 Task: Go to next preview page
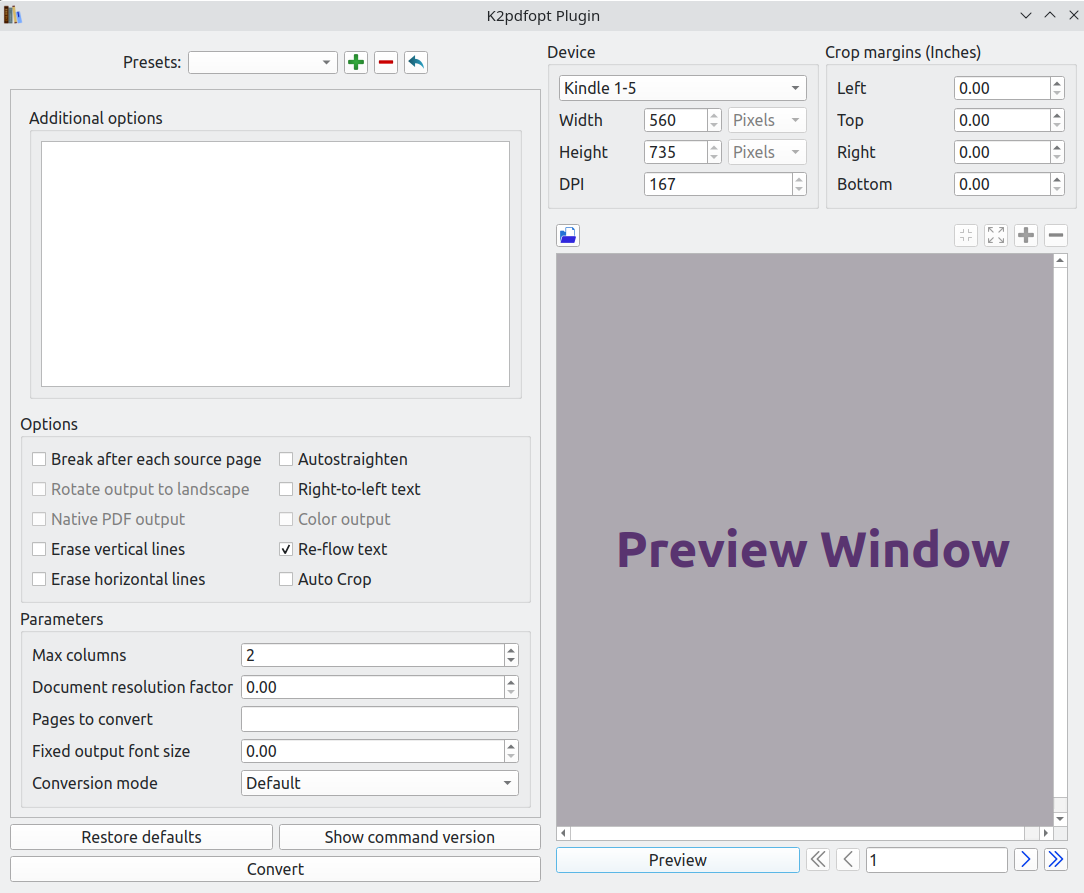point(1026,860)
